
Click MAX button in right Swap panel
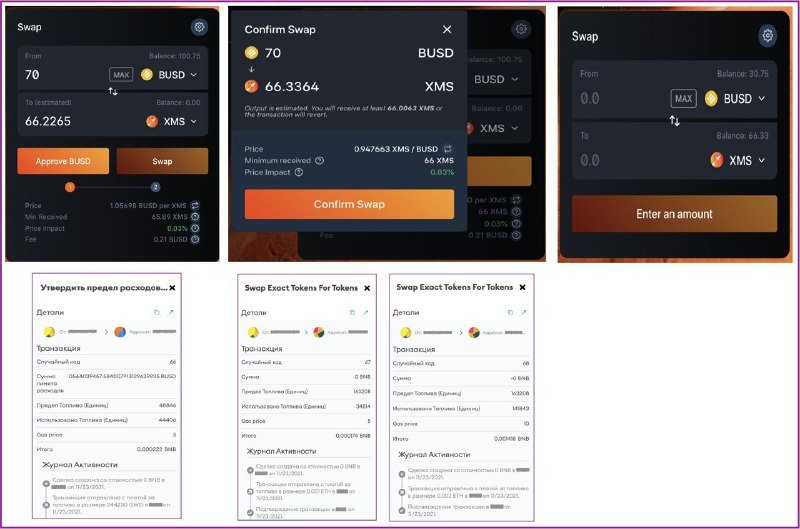(683, 98)
